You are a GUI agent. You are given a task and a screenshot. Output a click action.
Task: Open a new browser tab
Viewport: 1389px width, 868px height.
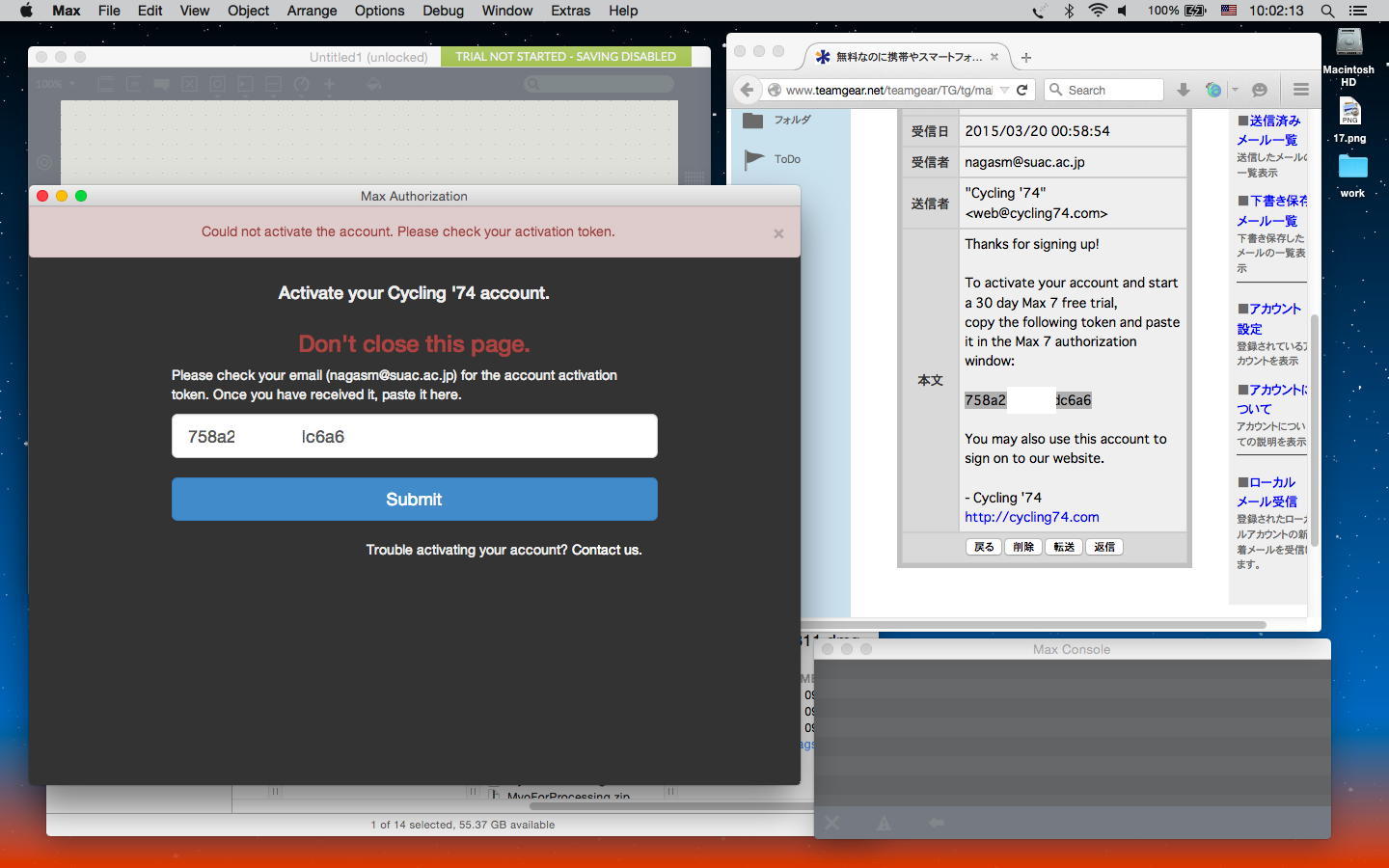[x=1026, y=57]
